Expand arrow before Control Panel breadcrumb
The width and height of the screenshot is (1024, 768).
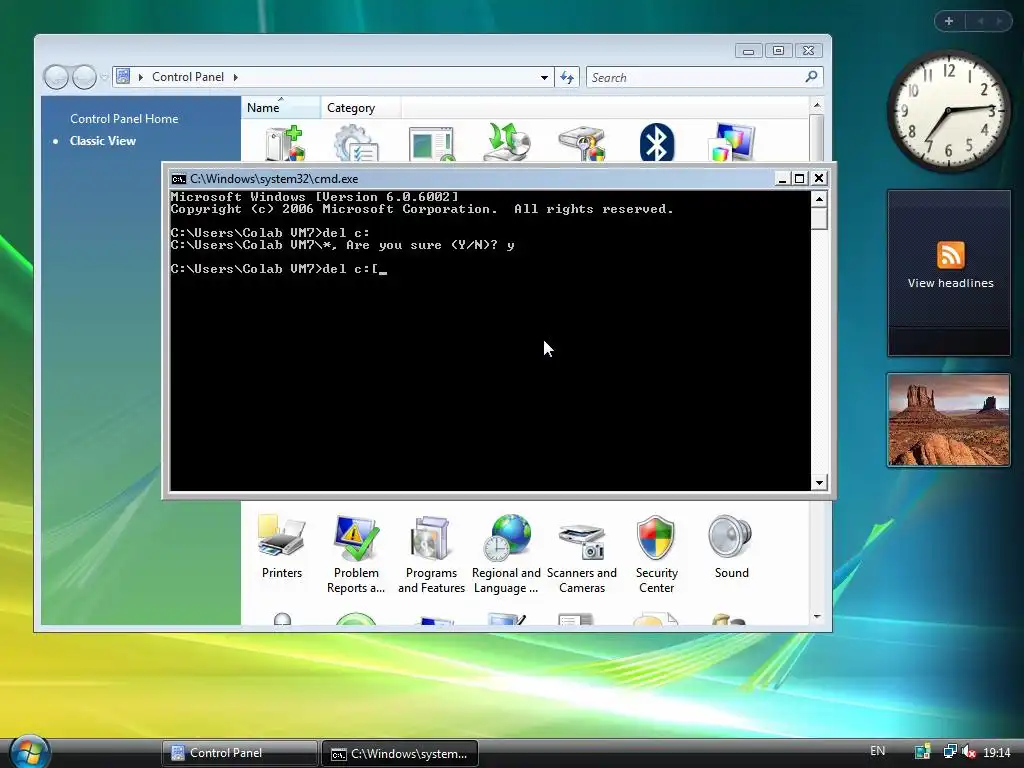click(140, 77)
